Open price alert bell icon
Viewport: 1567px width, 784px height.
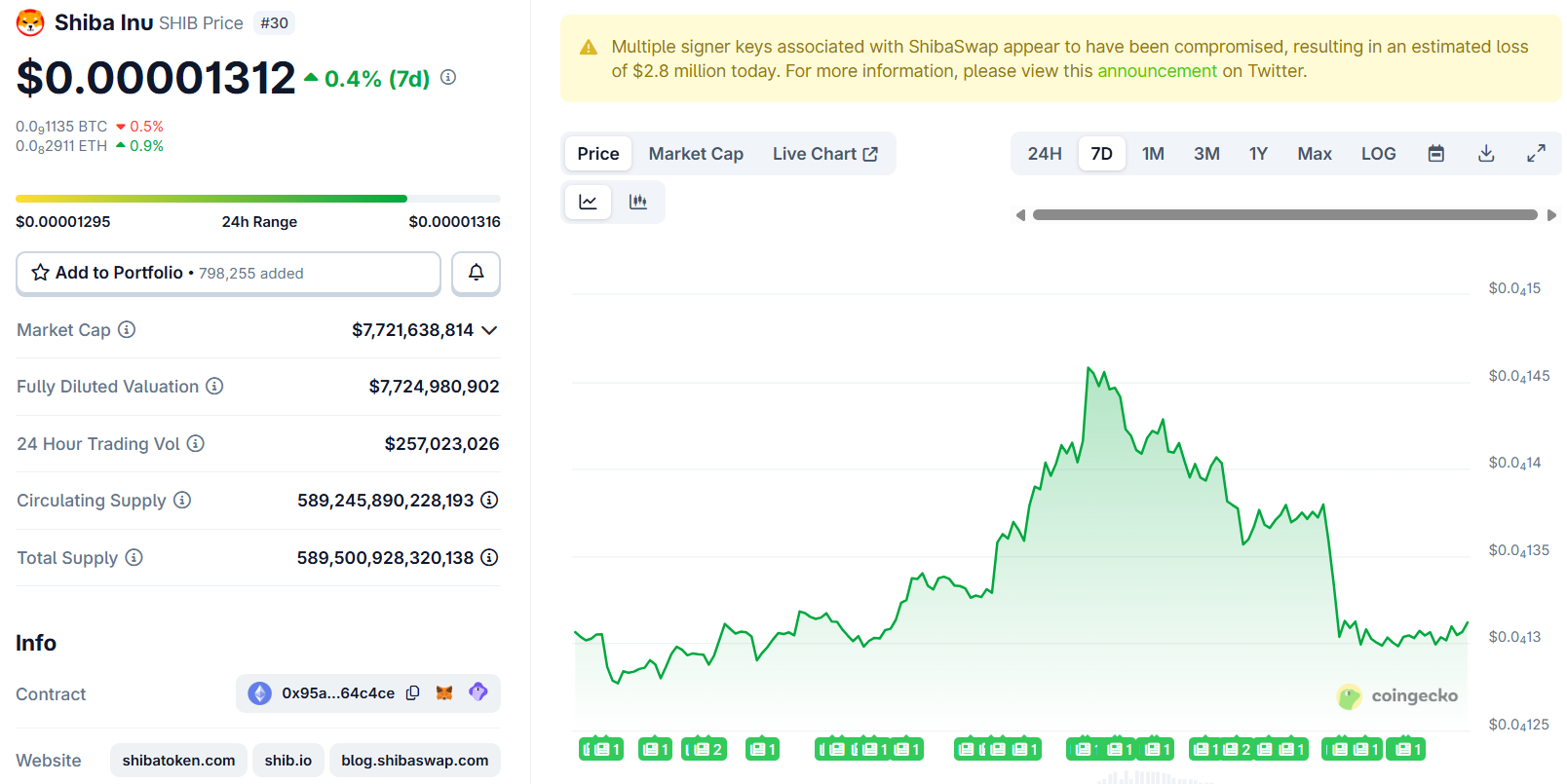click(476, 273)
